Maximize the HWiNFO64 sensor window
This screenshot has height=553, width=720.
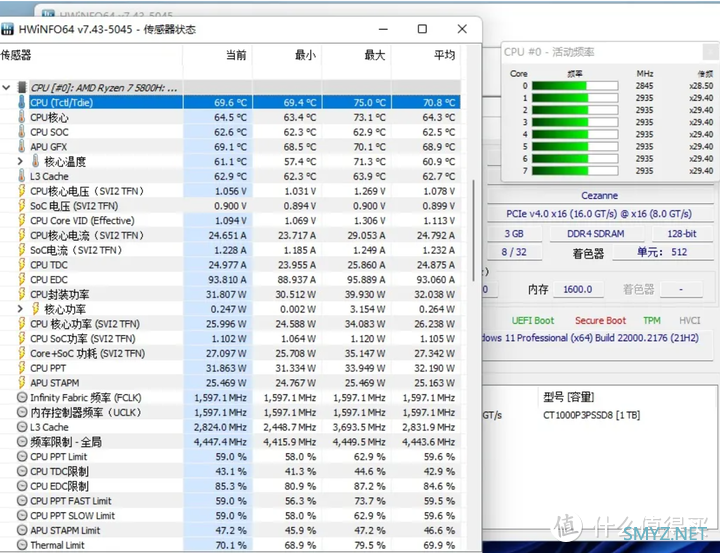422,29
